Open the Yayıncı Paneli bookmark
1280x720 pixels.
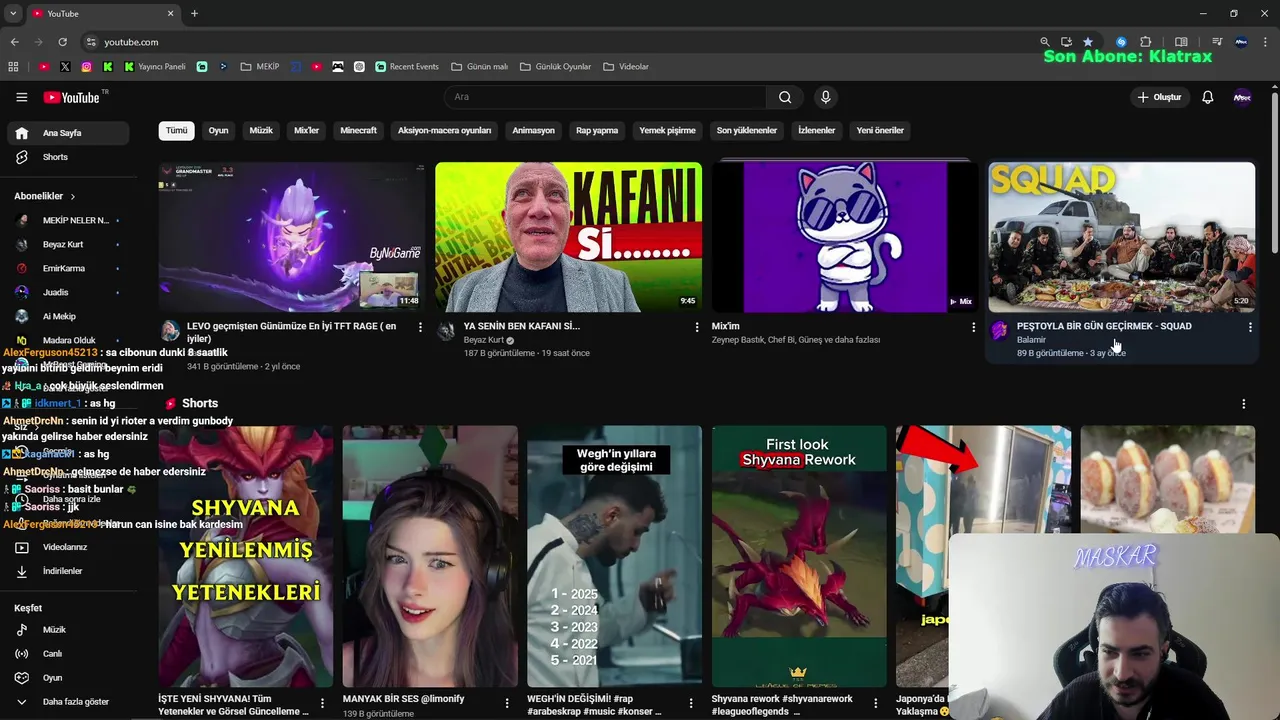pyautogui.click(x=155, y=67)
